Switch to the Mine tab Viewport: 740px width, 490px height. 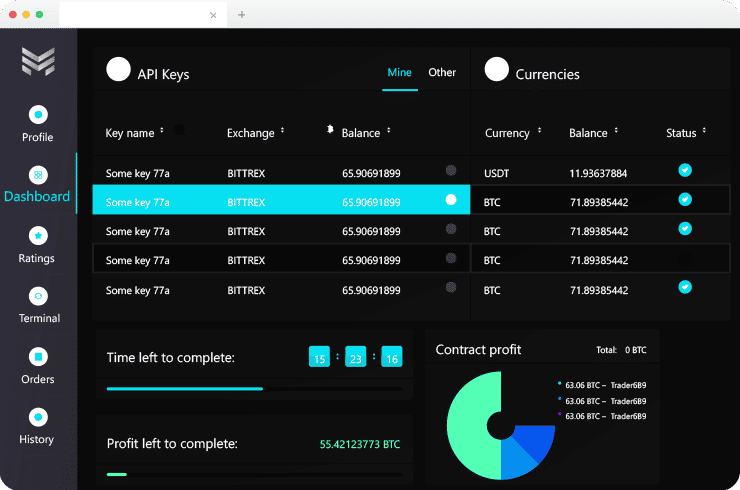tap(399, 72)
